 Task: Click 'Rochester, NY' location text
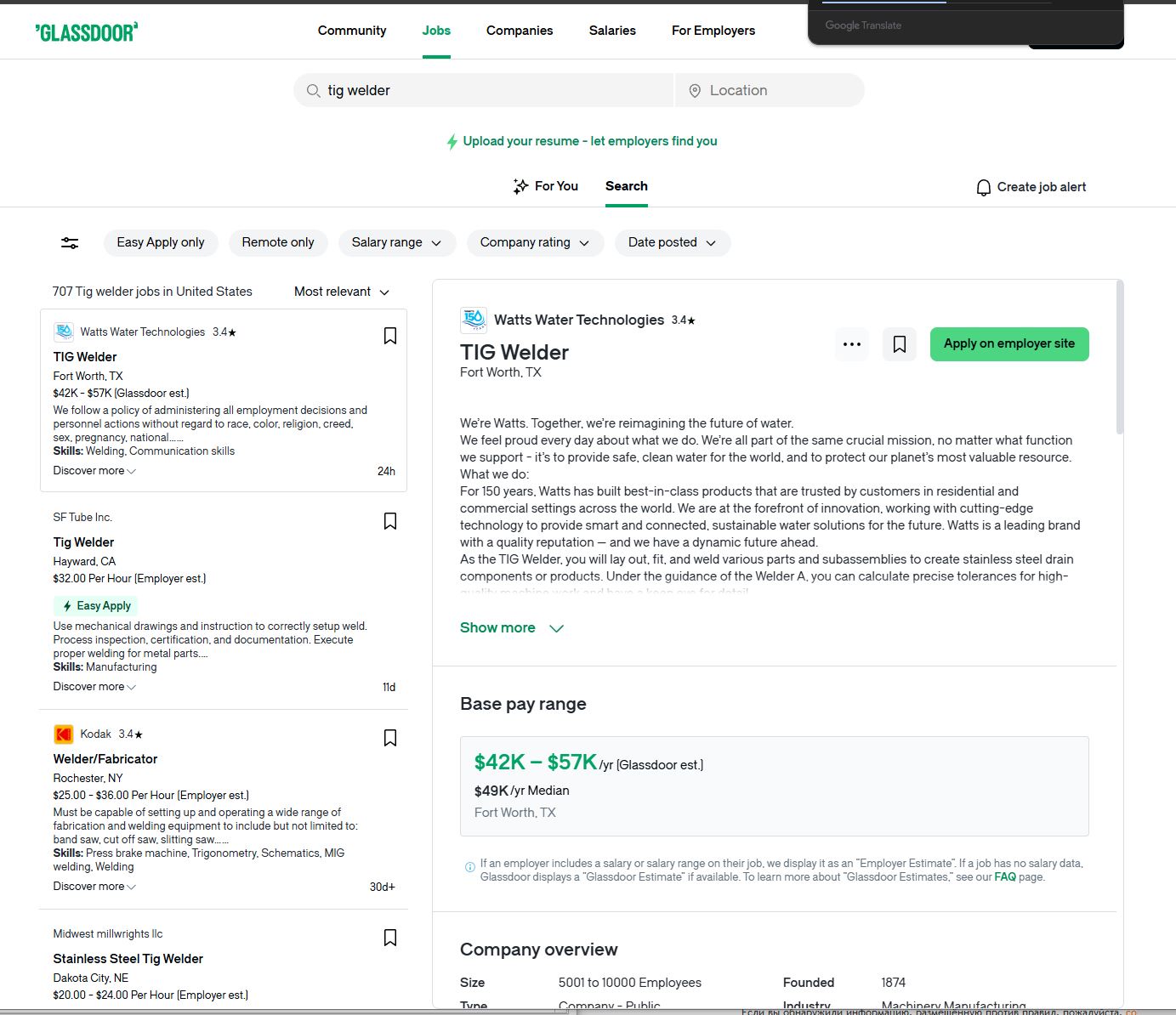pos(88,779)
